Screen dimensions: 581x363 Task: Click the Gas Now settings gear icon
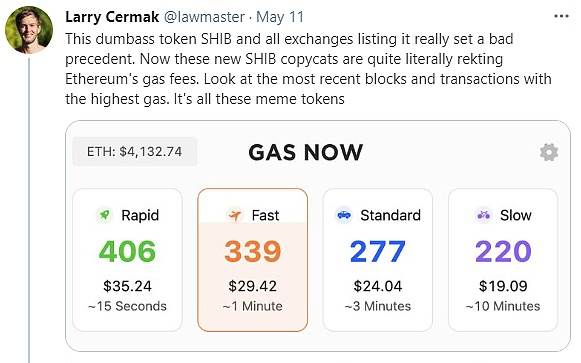coord(549,152)
